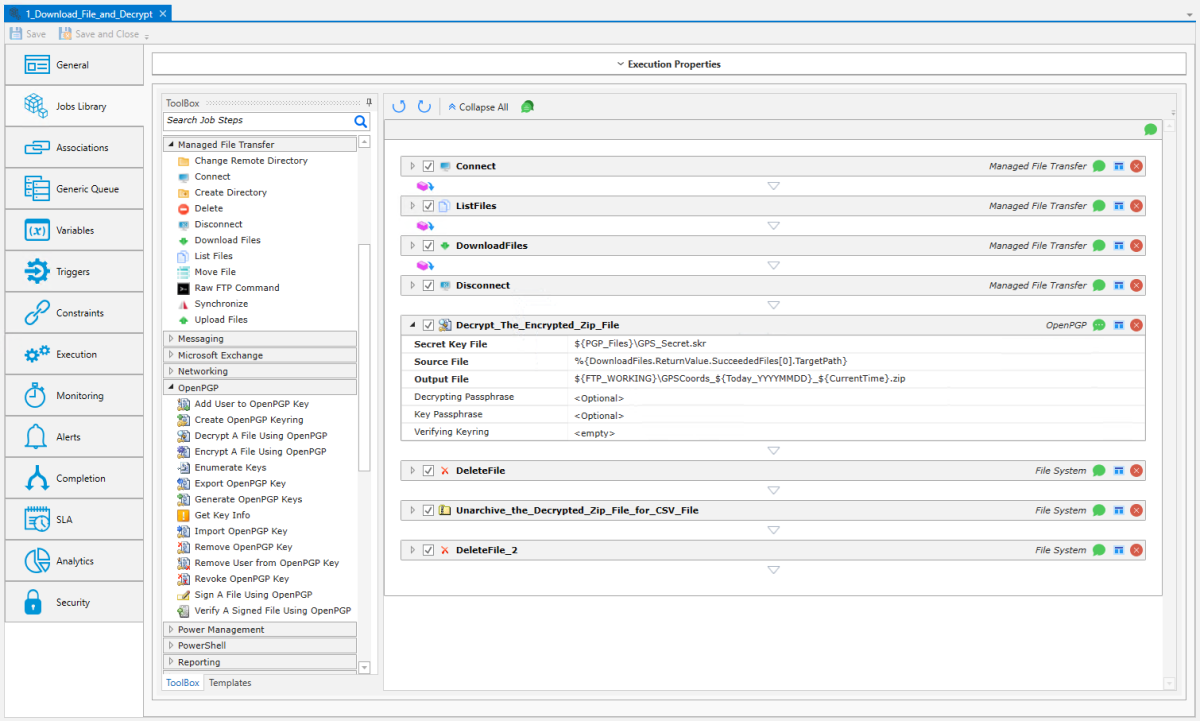Go to the Triggers section

click(x=75, y=271)
